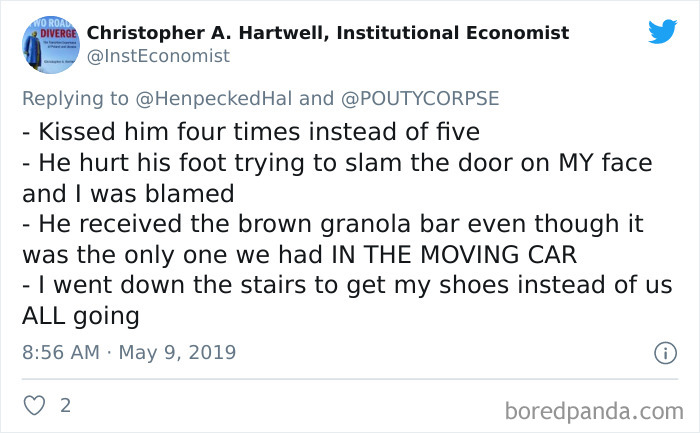Open the tweet info circle icon

click(662, 352)
